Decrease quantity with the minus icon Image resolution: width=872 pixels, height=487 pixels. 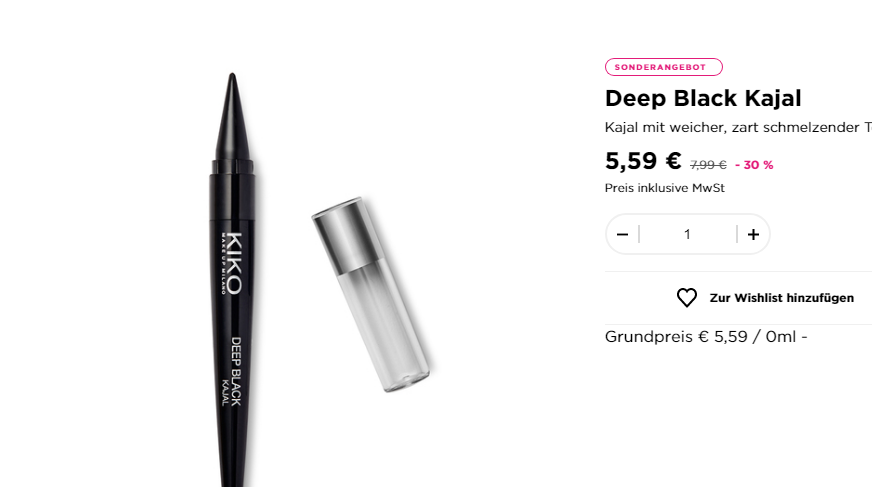[622, 235]
